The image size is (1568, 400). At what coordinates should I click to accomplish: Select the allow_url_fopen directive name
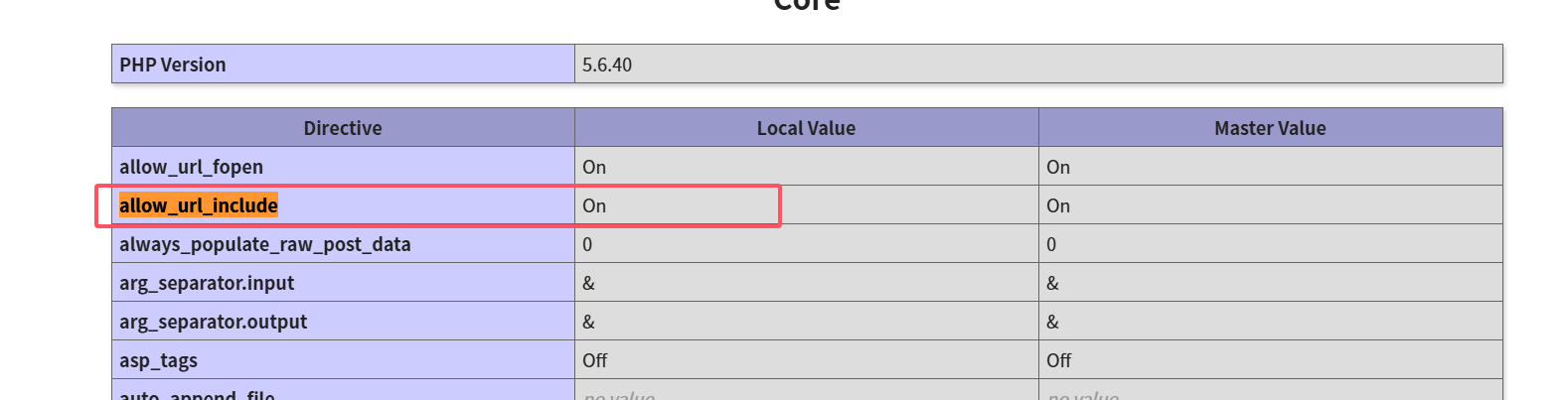click(192, 167)
